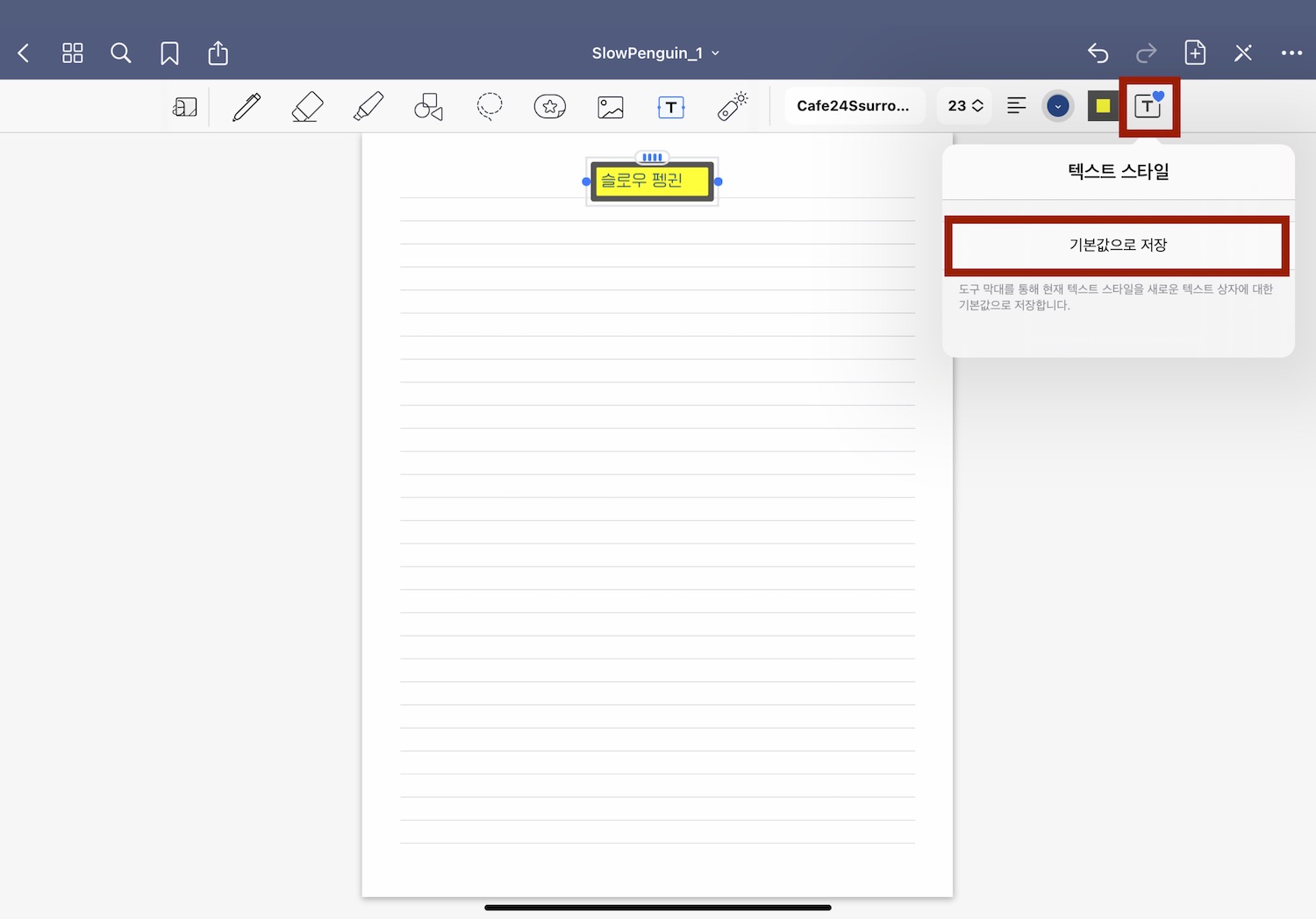Open the page thumbnails grid view

73,53
